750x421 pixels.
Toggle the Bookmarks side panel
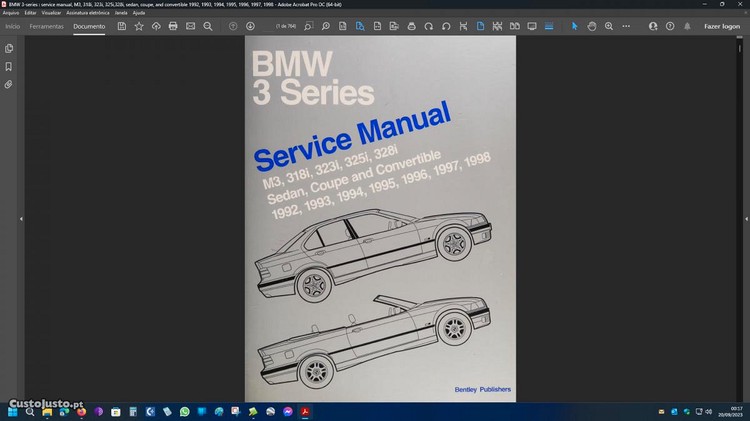9,66
